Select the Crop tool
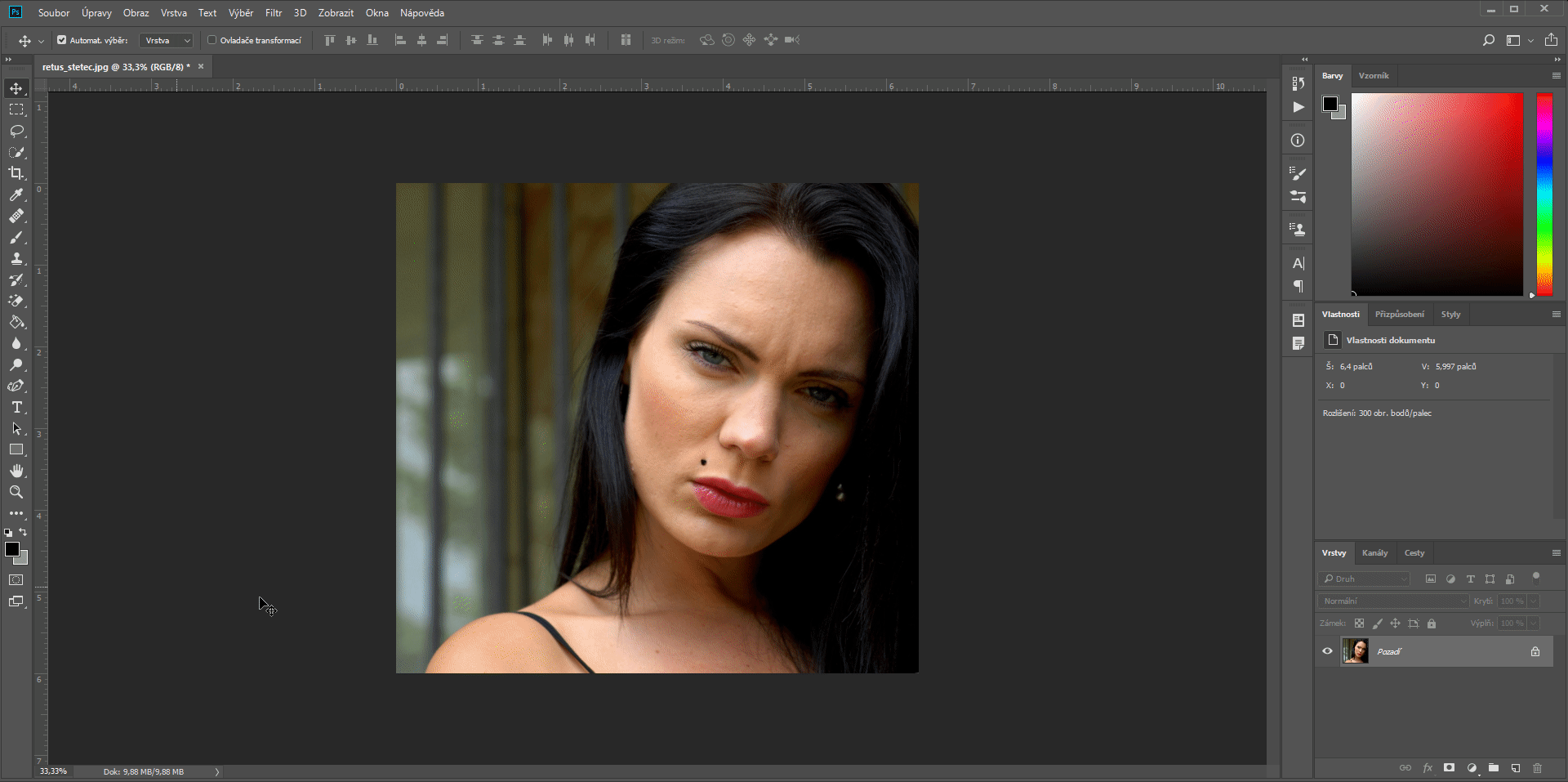 pyautogui.click(x=16, y=173)
